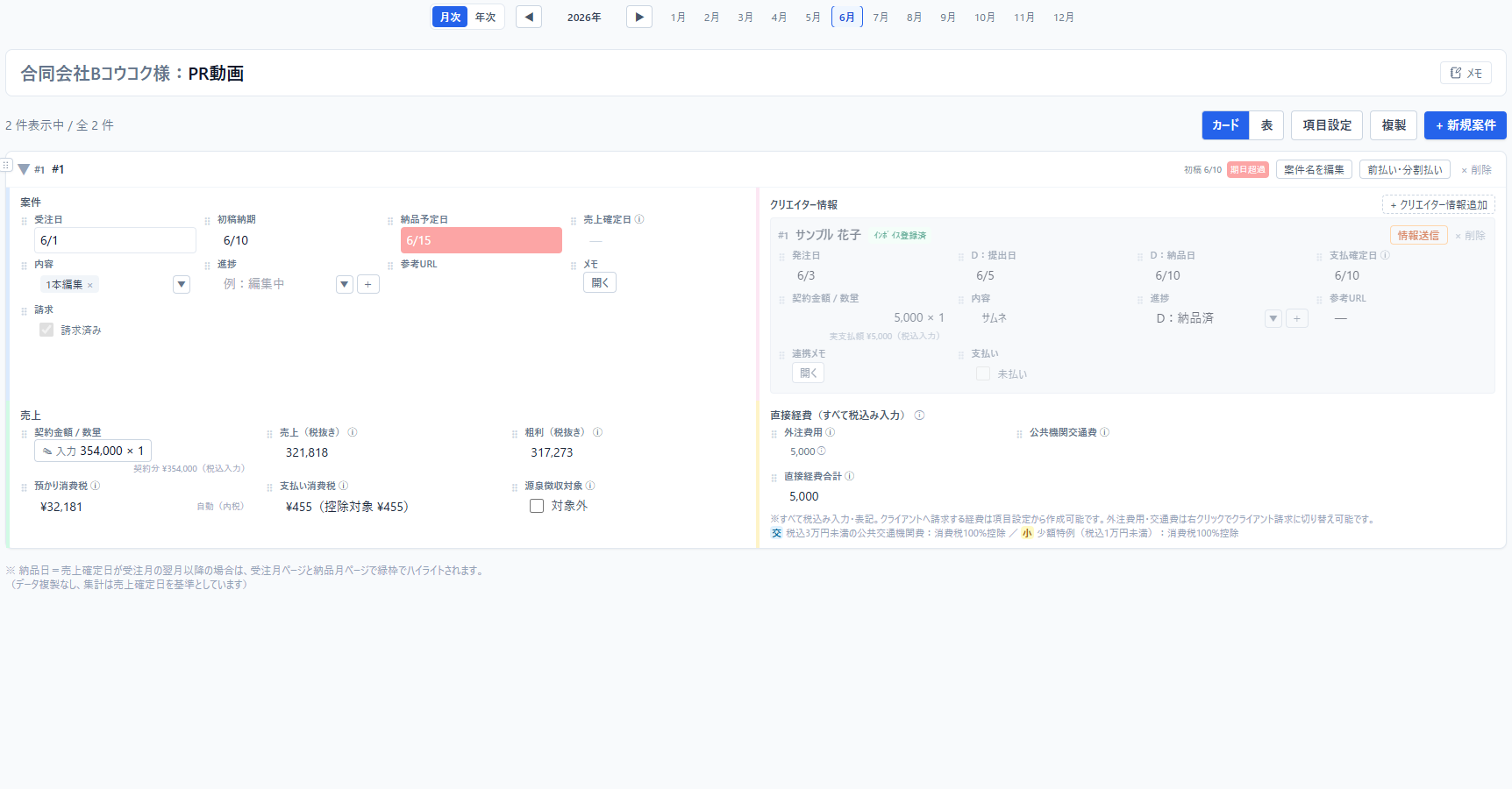Select the 12月 month tab

(x=1064, y=17)
